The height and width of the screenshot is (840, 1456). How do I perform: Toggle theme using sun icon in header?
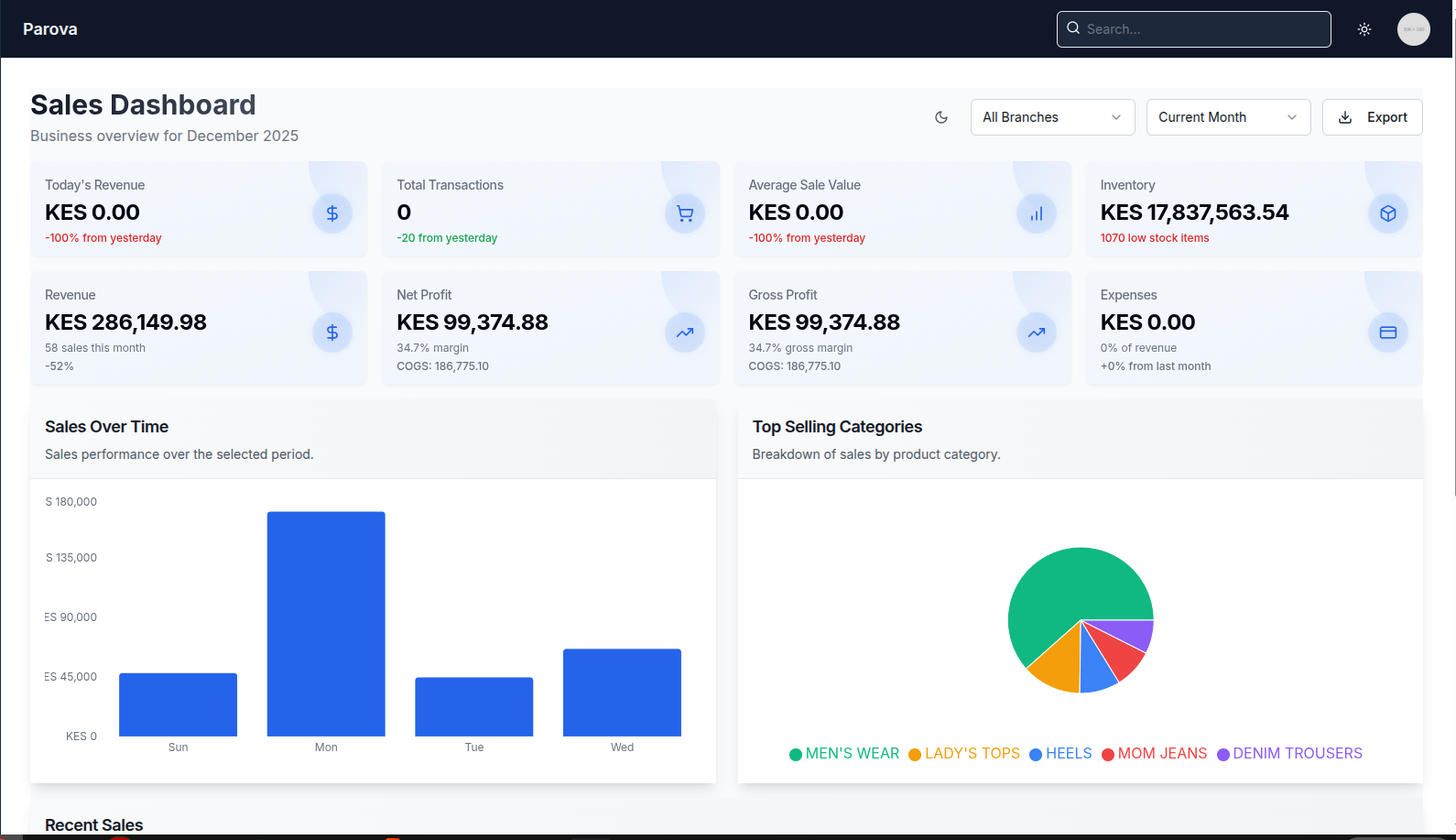(x=1364, y=29)
